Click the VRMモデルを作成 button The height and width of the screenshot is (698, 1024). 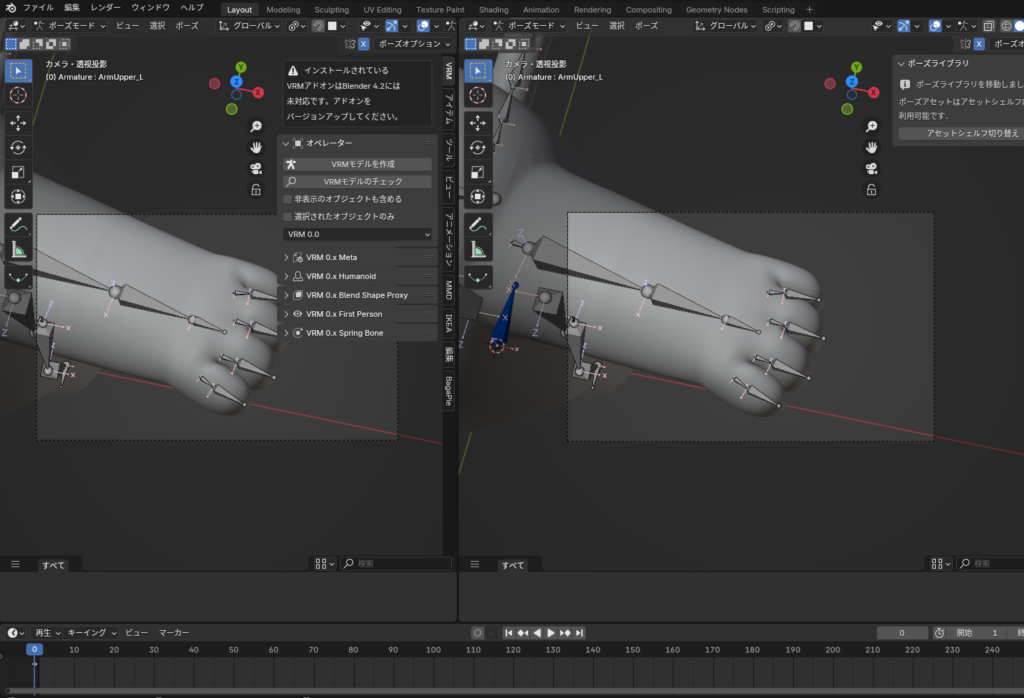click(x=358, y=164)
